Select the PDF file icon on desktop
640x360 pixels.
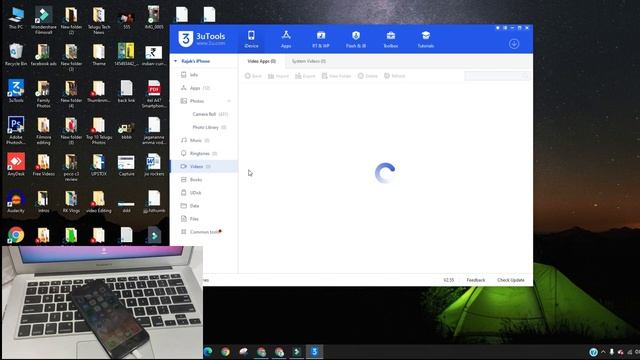154,94
